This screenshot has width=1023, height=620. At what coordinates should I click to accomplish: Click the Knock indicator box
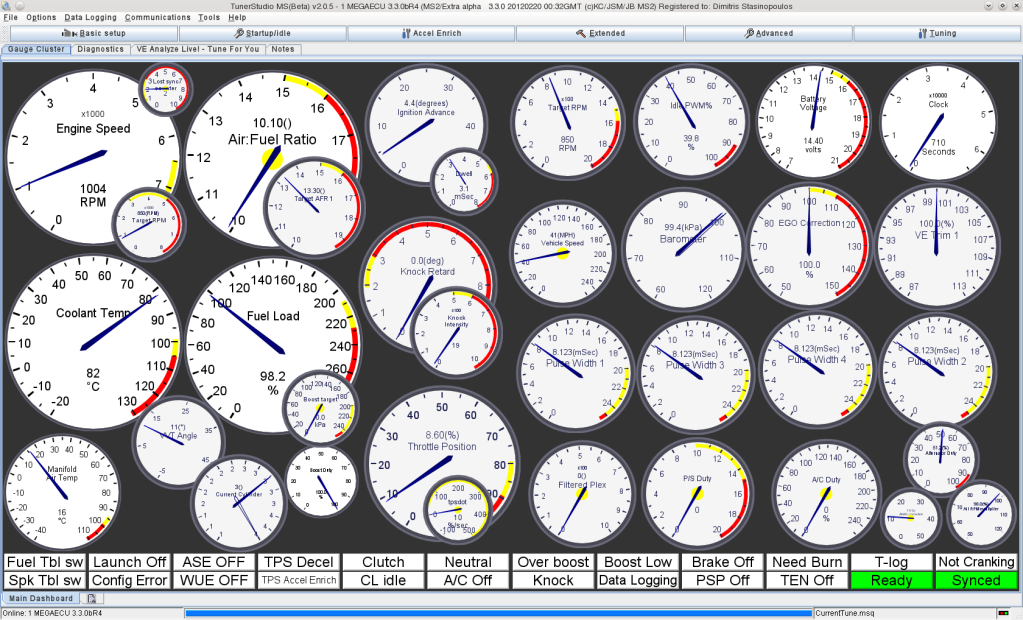tap(553, 580)
